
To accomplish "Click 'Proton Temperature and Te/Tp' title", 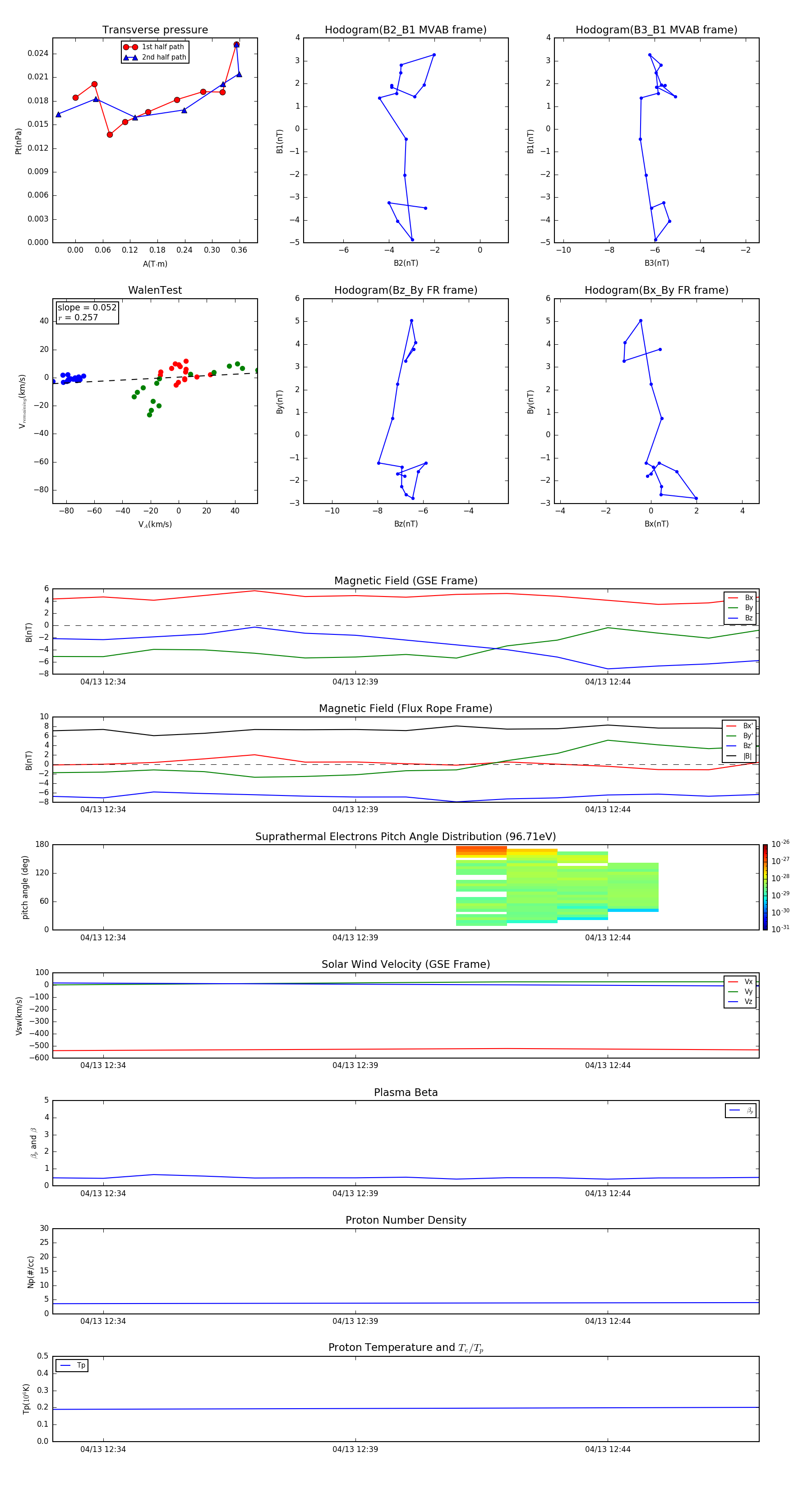I will 406,1348.
